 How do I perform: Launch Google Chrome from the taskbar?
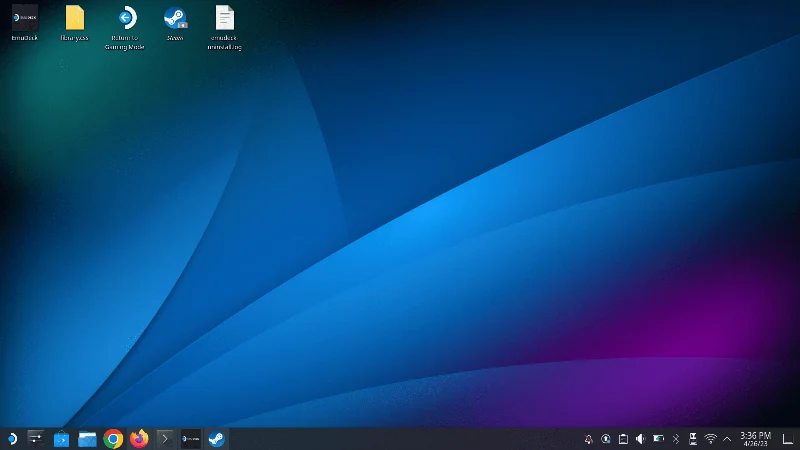pos(113,439)
